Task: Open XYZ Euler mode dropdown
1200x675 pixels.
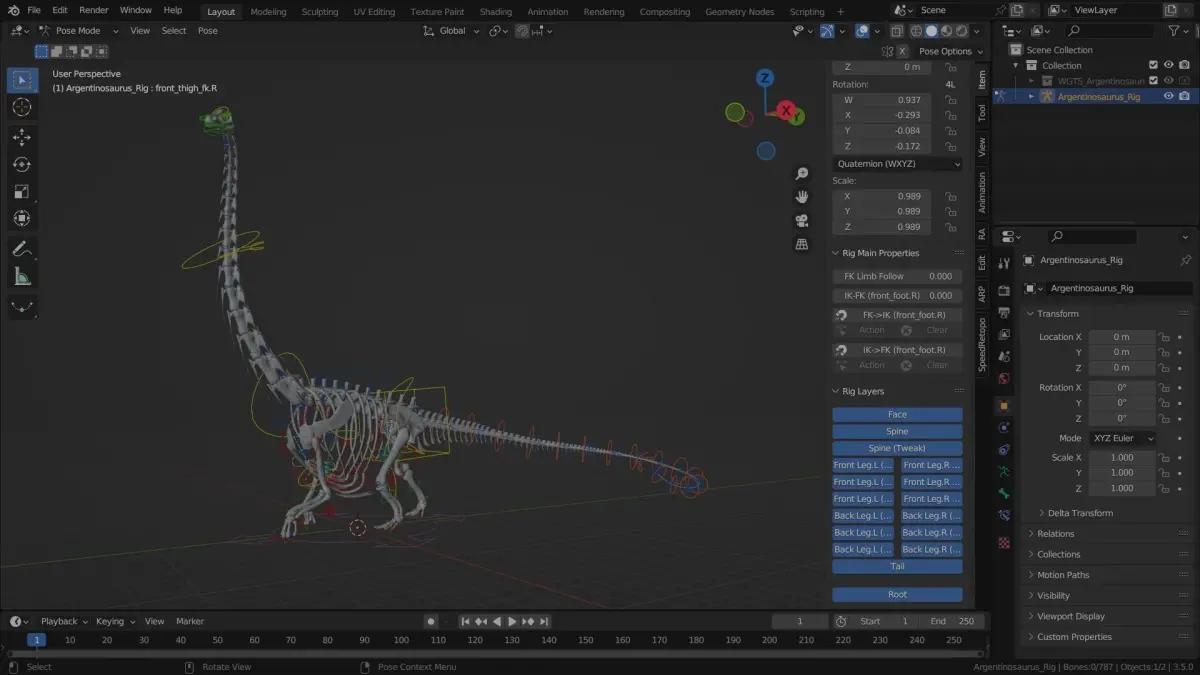Action: (1121, 438)
